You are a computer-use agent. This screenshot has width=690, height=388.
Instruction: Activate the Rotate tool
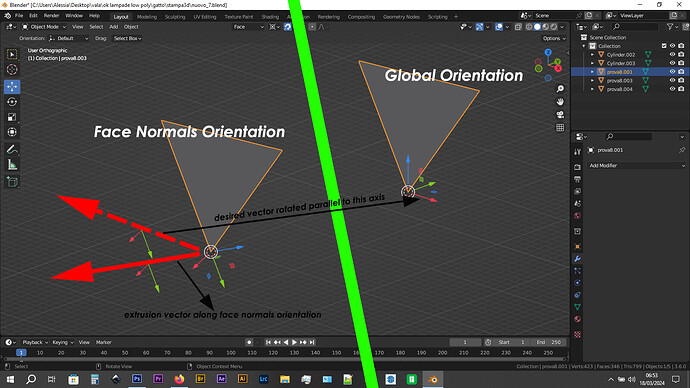click(x=12, y=102)
